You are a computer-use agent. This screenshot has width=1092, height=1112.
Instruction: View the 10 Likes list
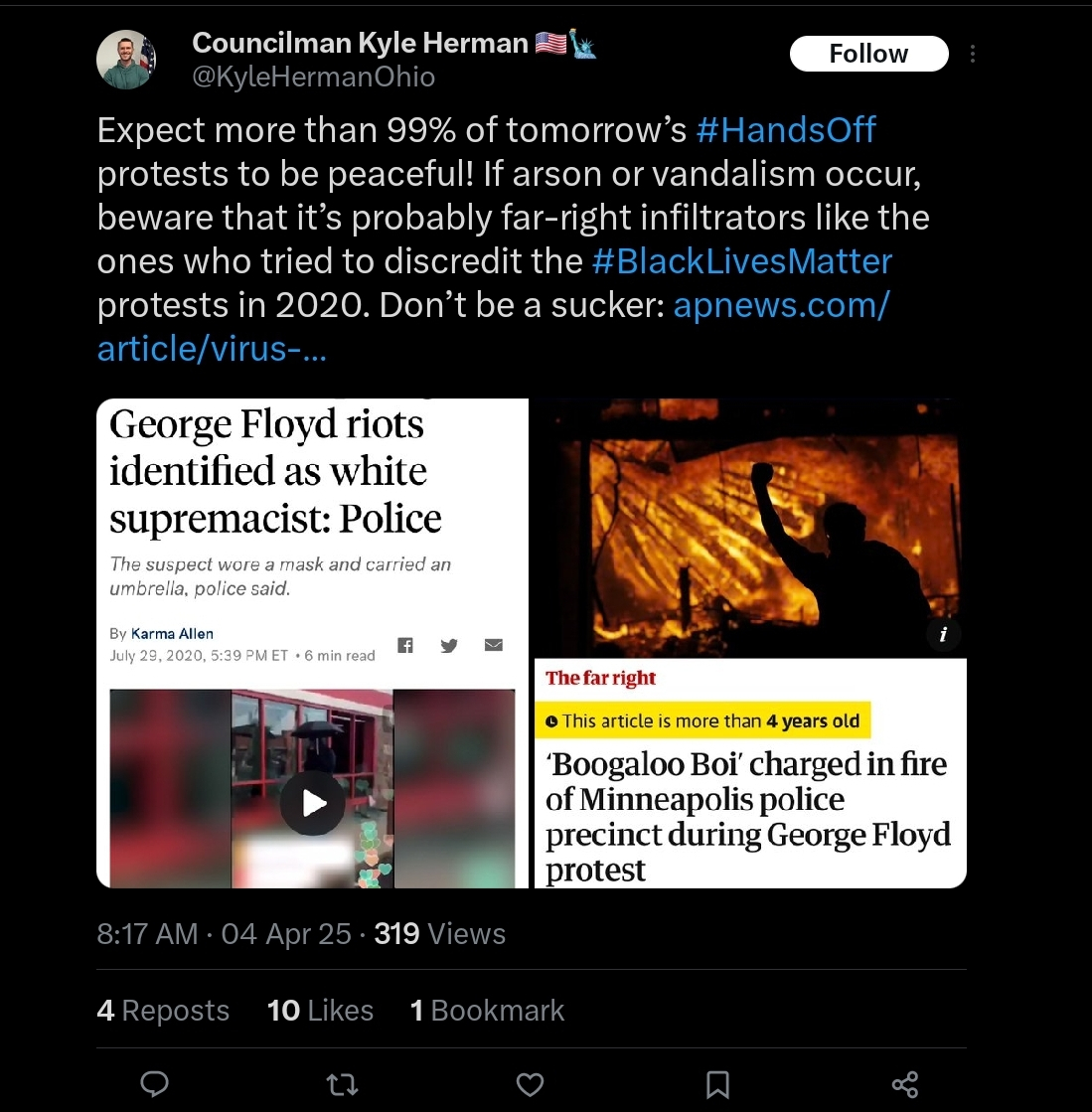click(320, 1011)
